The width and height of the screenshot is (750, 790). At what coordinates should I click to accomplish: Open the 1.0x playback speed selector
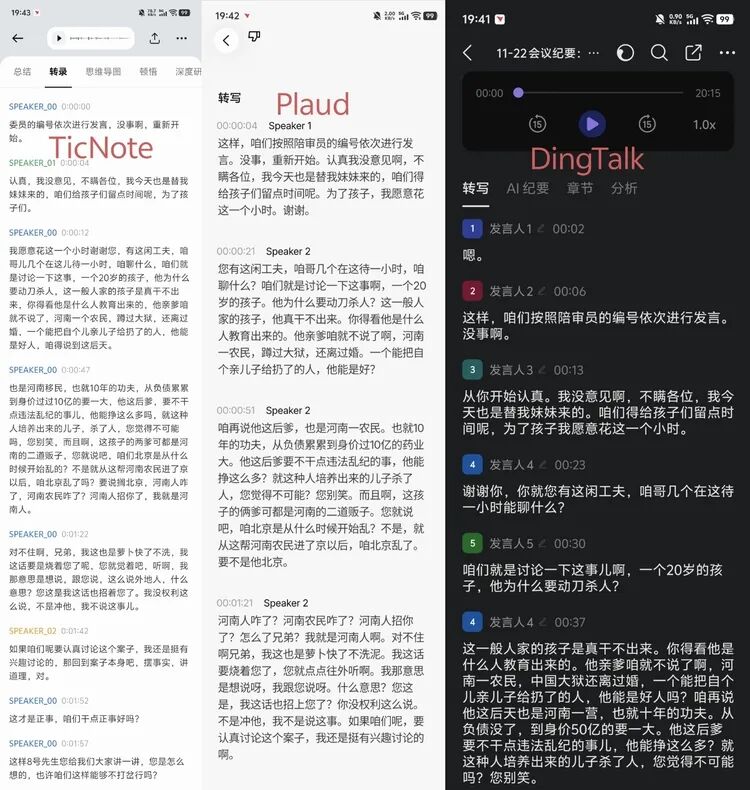point(704,124)
